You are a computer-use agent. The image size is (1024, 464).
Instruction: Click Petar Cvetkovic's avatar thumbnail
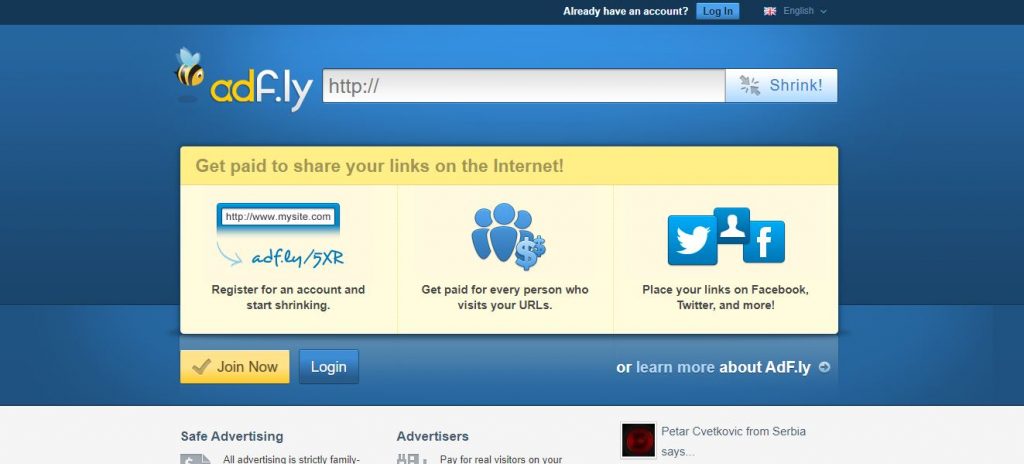[638, 440]
